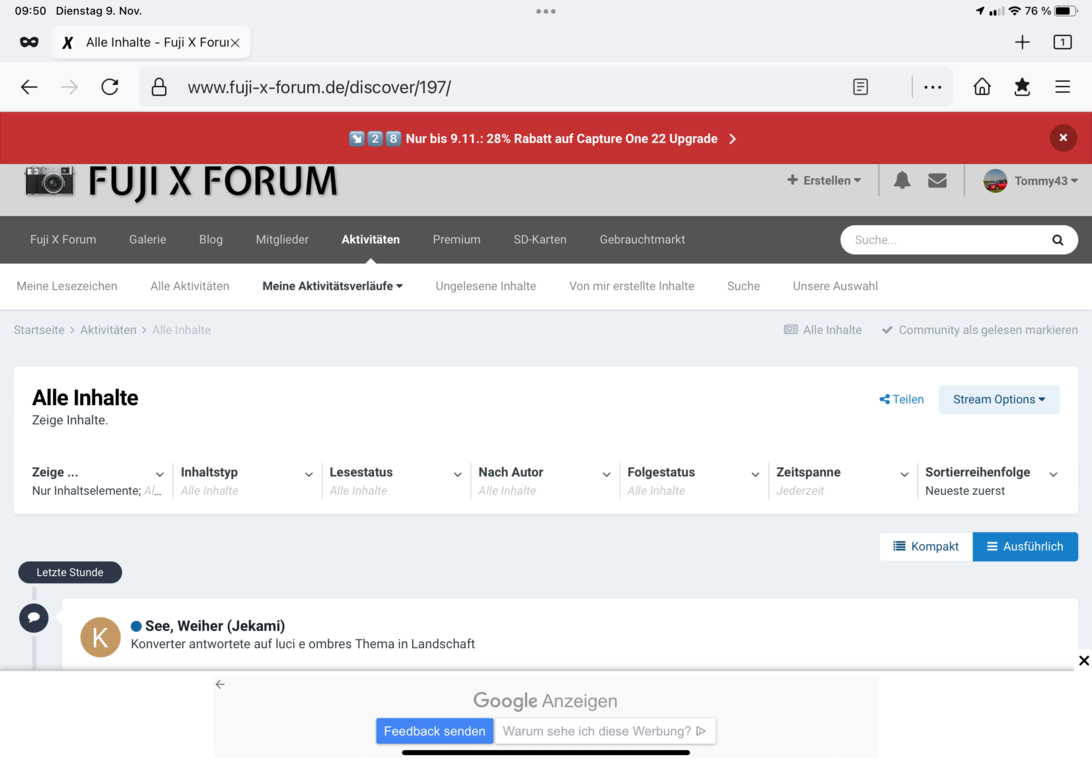Dismiss the red Capture One promo banner

(1063, 138)
